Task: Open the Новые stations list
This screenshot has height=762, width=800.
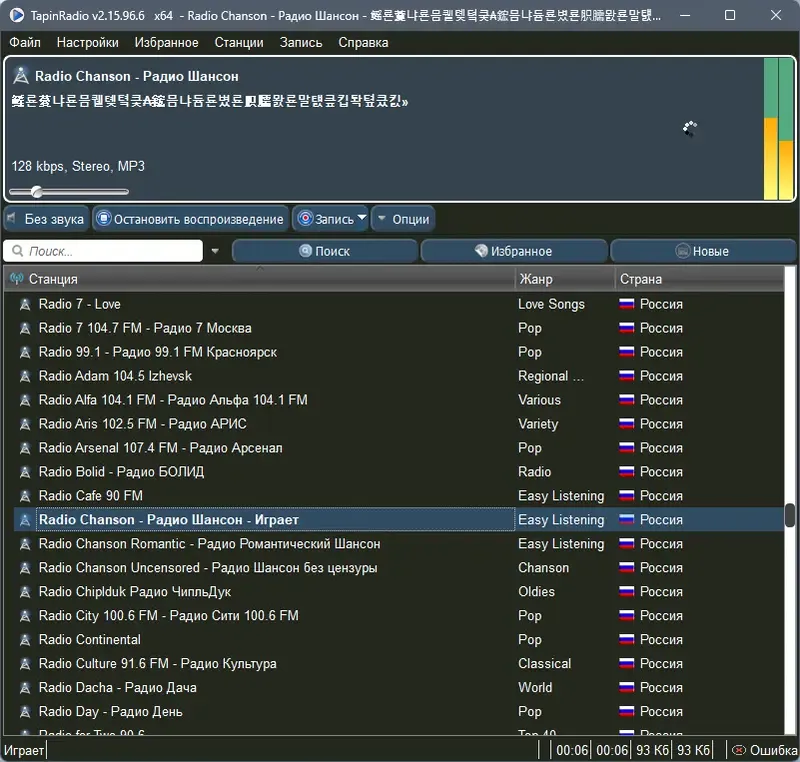Action: [x=703, y=251]
